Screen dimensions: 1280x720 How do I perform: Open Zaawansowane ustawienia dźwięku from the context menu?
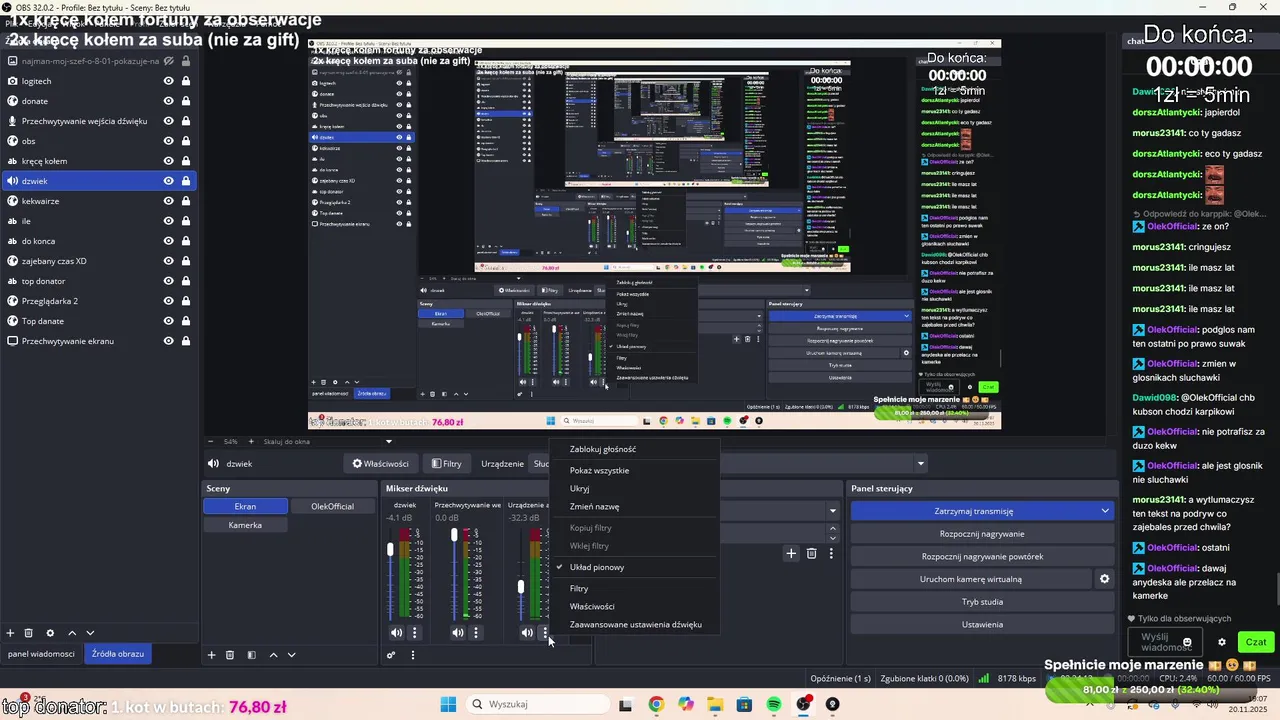click(x=636, y=625)
